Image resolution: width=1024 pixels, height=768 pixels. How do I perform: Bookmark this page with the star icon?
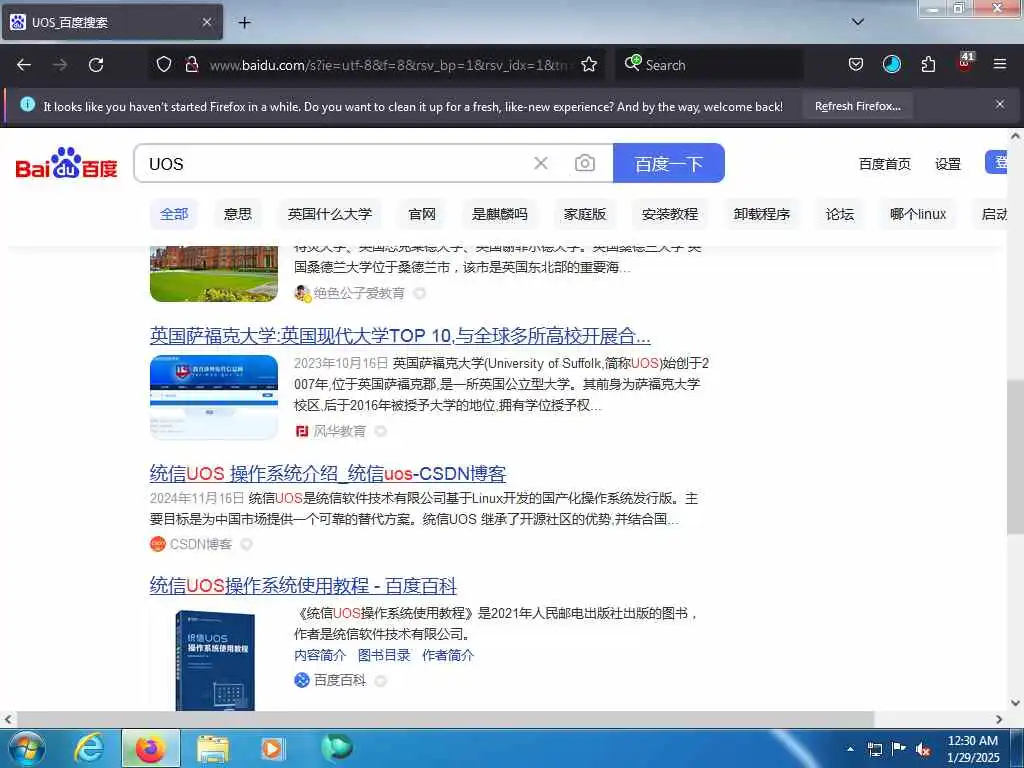point(589,64)
